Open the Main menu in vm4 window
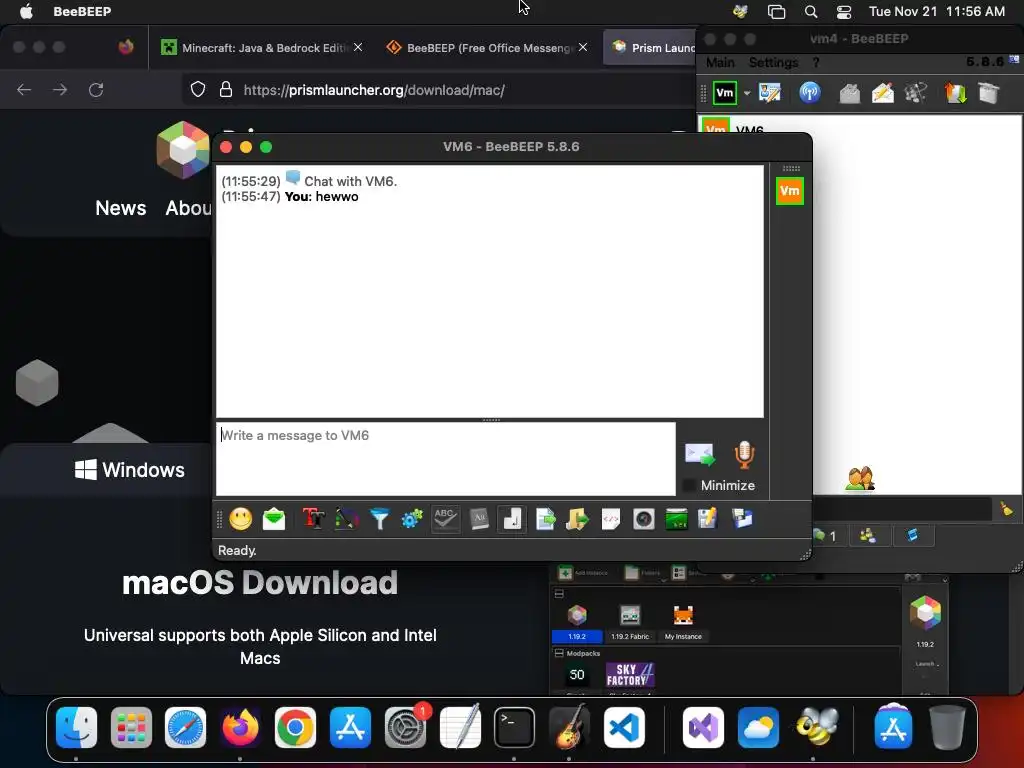Screen dimensions: 1024x768 pos(720,62)
